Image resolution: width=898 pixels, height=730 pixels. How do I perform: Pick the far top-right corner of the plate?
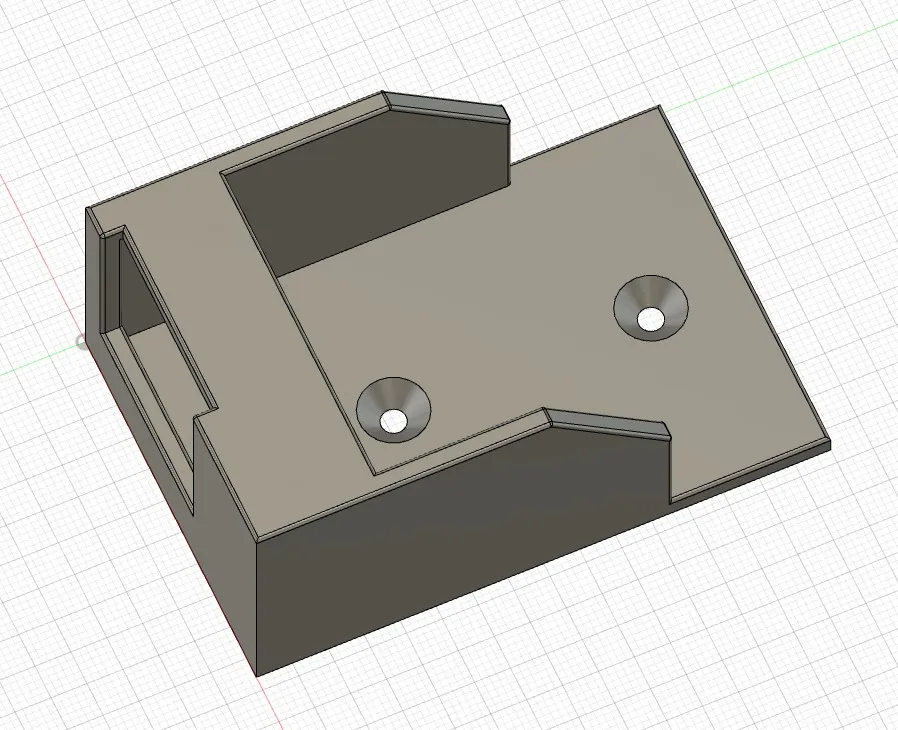click(x=657, y=108)
